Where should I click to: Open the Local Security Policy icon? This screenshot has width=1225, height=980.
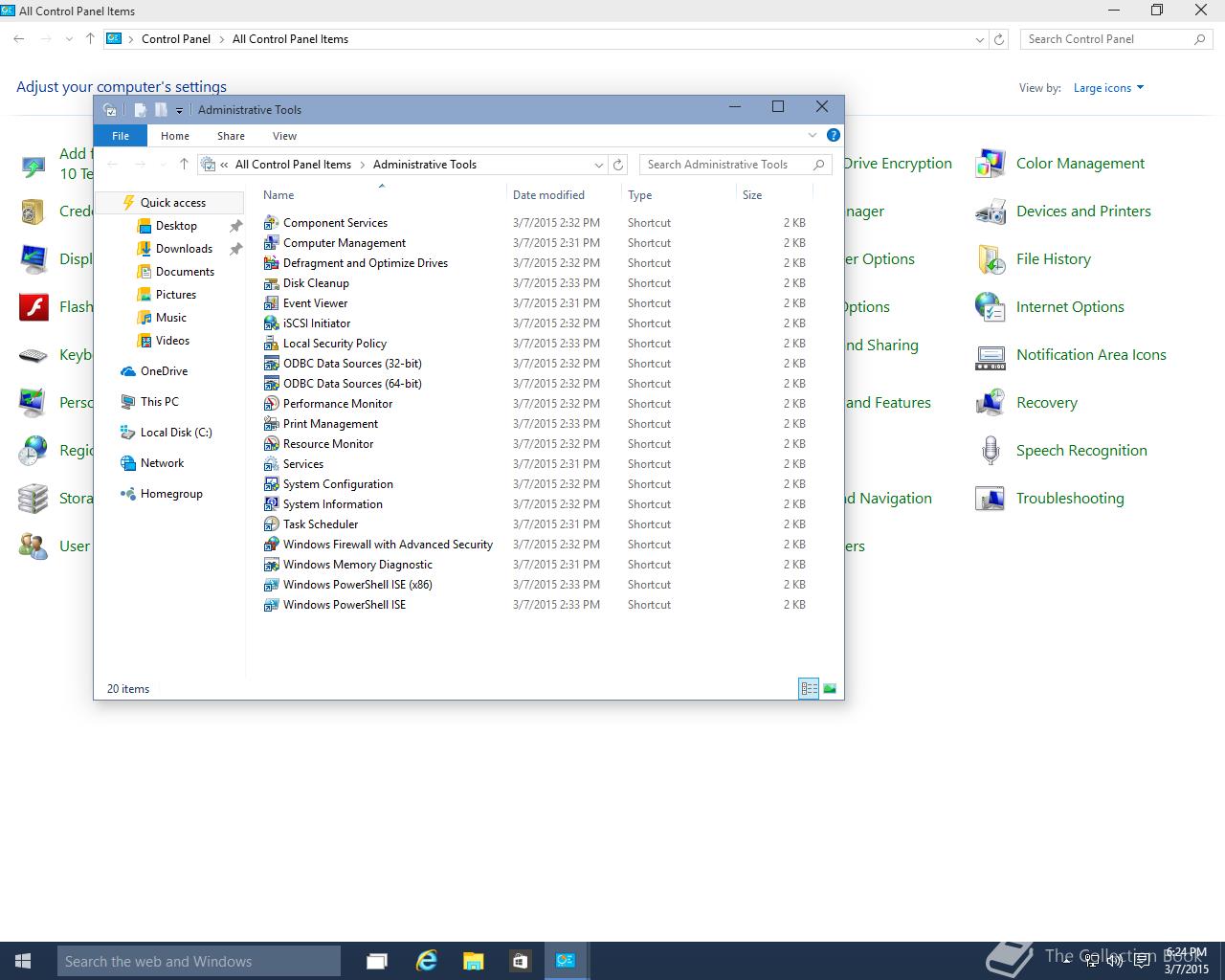pos(272,343)
